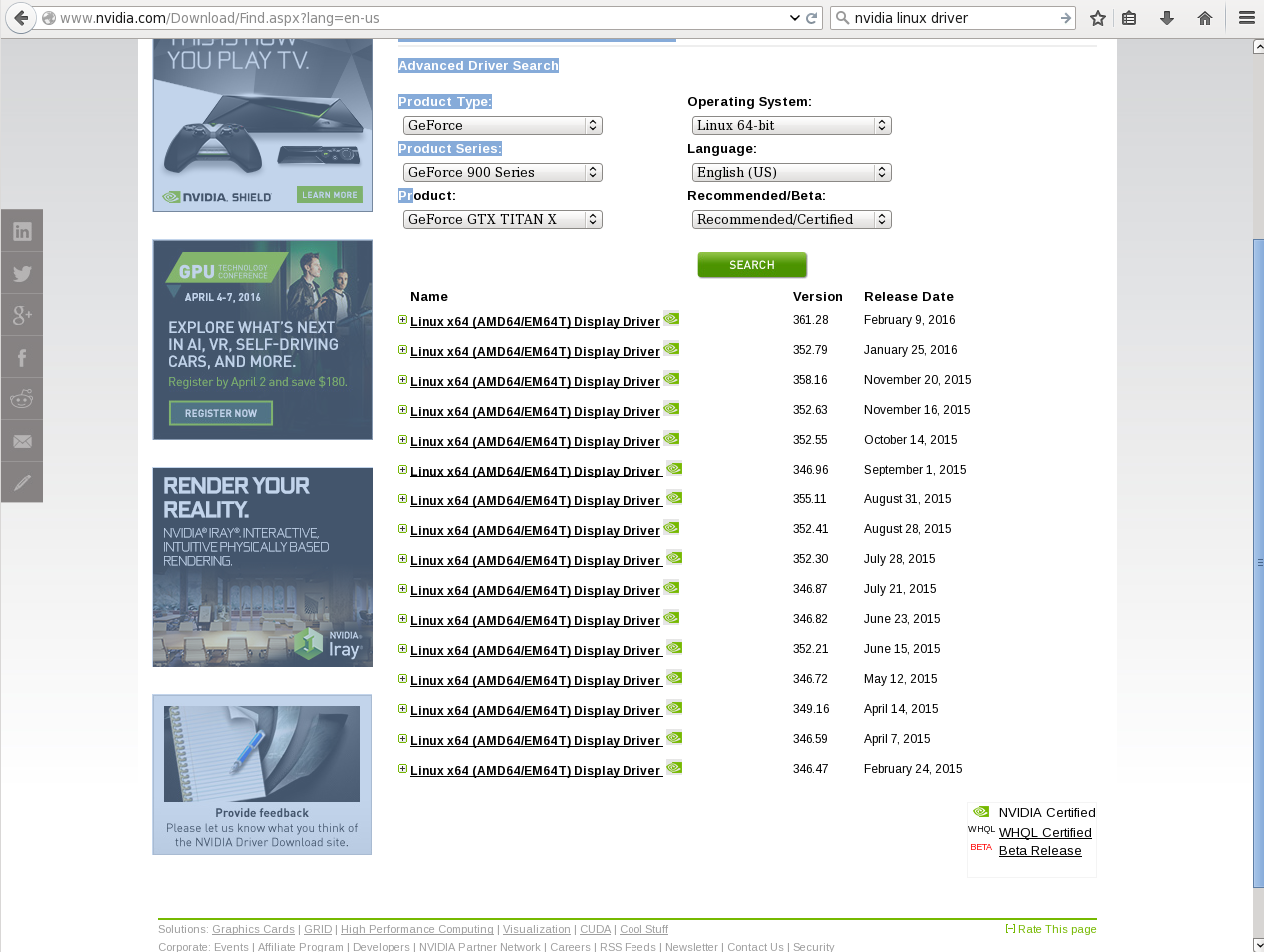Click the address bar URL field

420,18
